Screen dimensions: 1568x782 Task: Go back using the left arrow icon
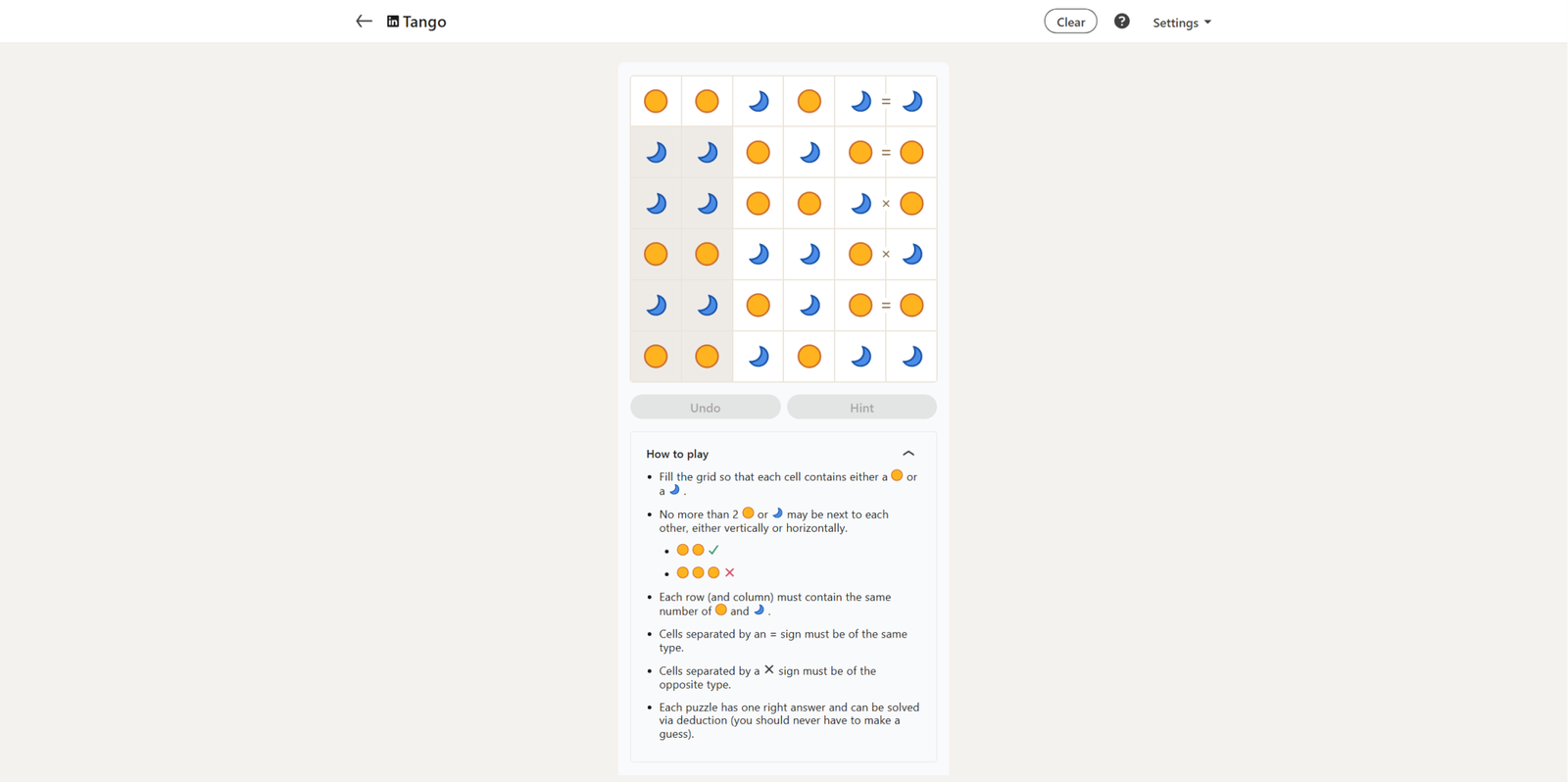pyautogui.click(x=364, y=22)
